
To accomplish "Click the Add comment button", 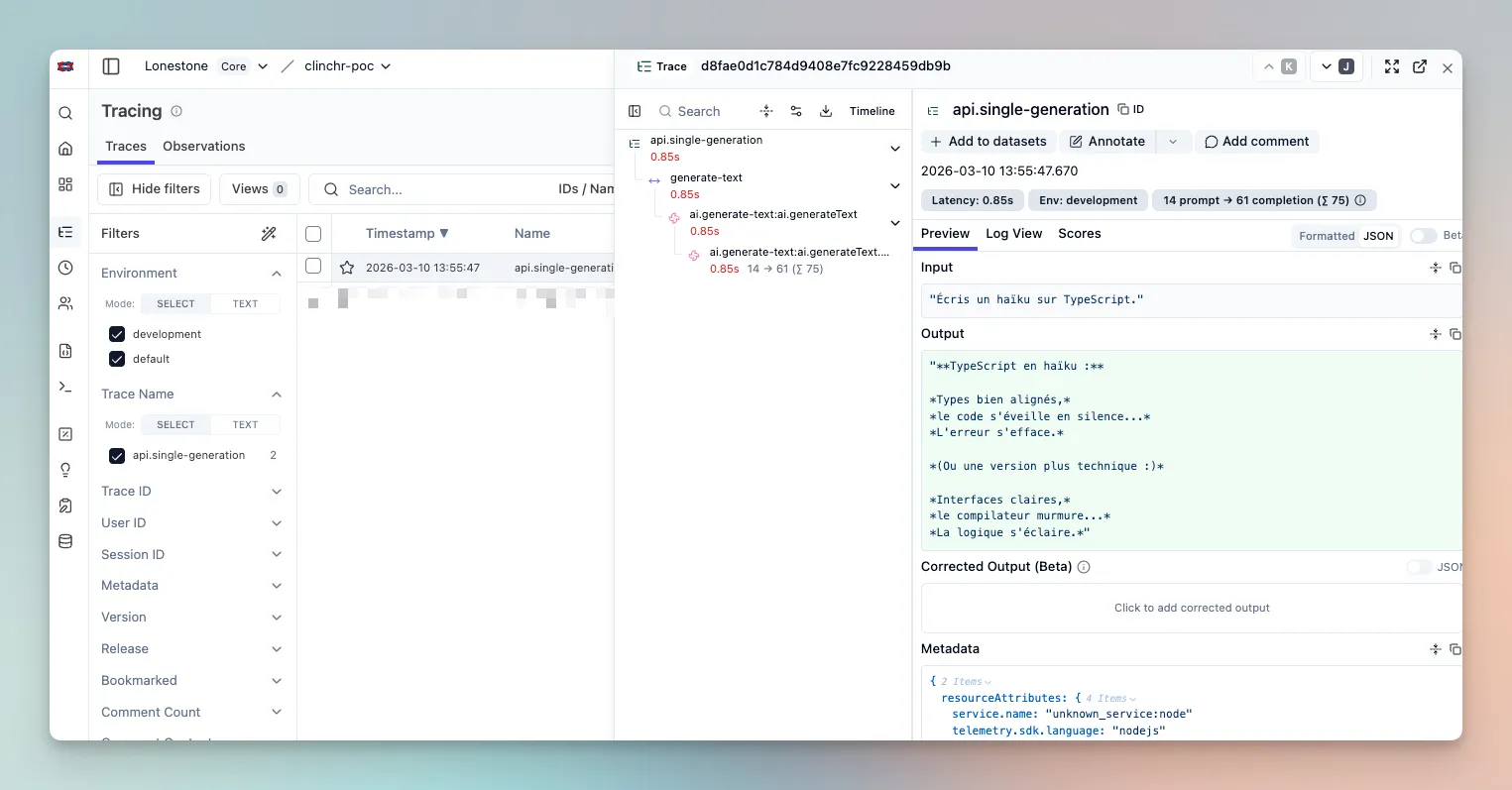I will (x=1256, y=142).
